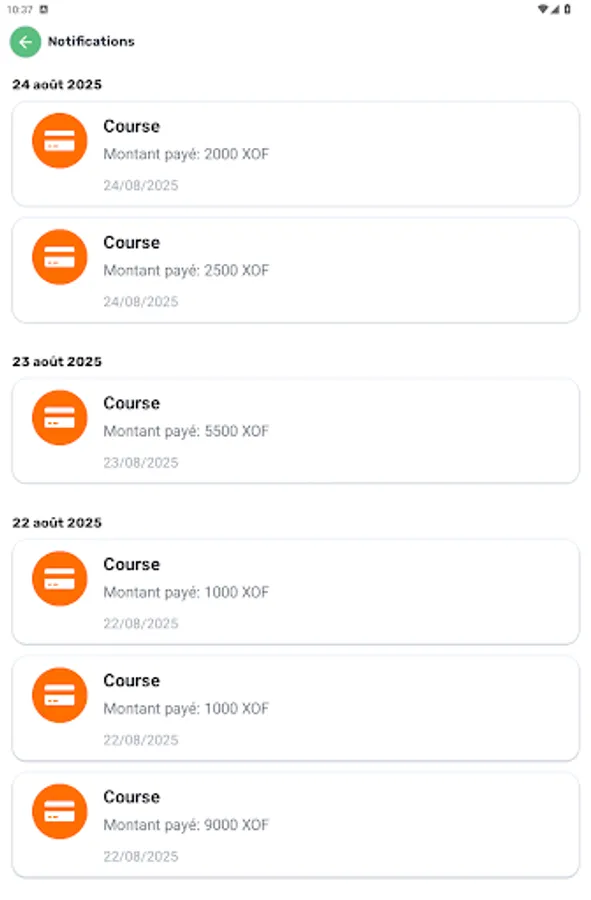This screenshot has height=900, width=591.
Task: Tap the notification bell icon in the status bar
Action: pyautogui.click(x=43, y=7)
